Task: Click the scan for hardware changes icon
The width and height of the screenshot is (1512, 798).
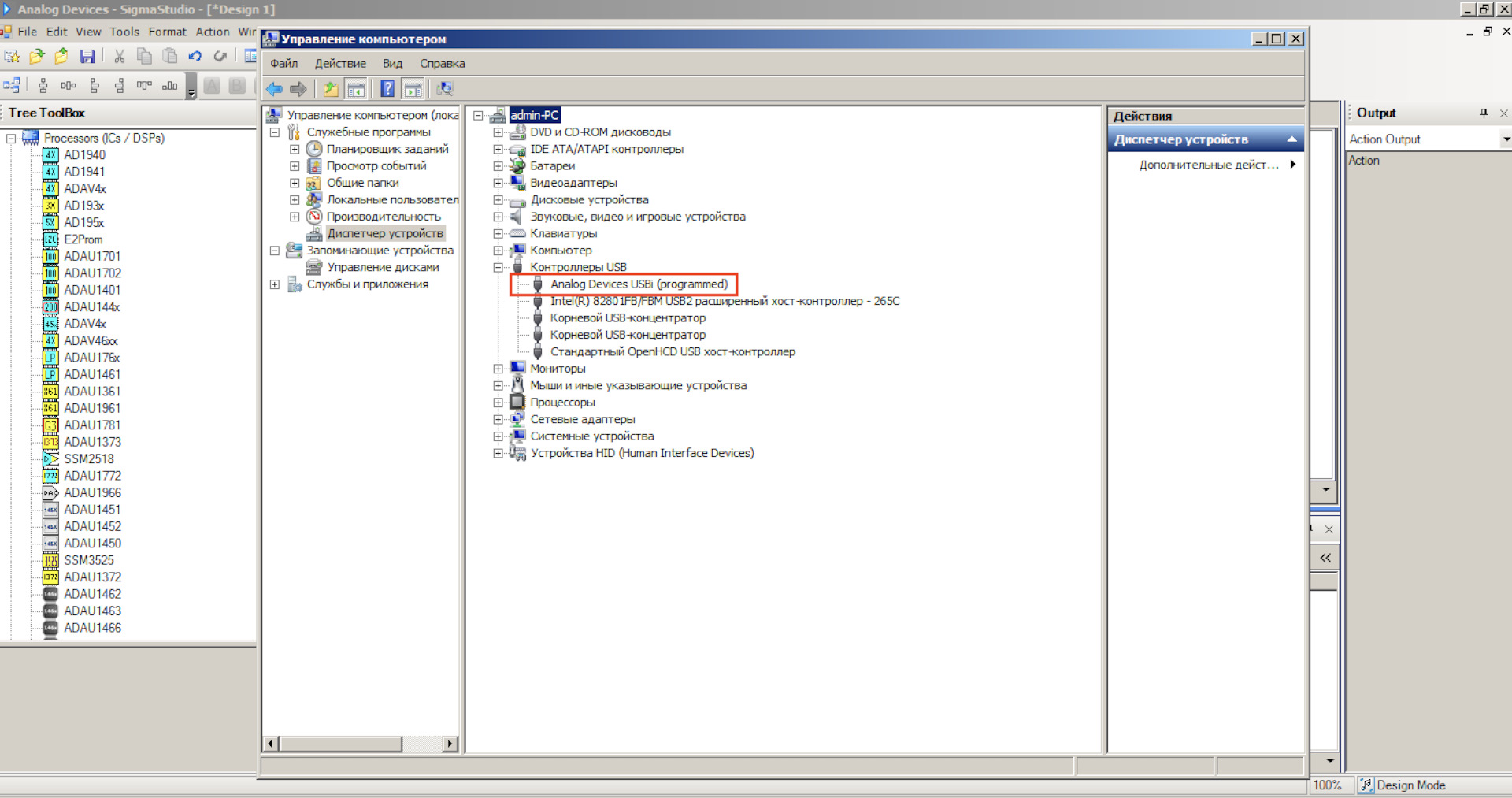Action: tap(445, 89)
